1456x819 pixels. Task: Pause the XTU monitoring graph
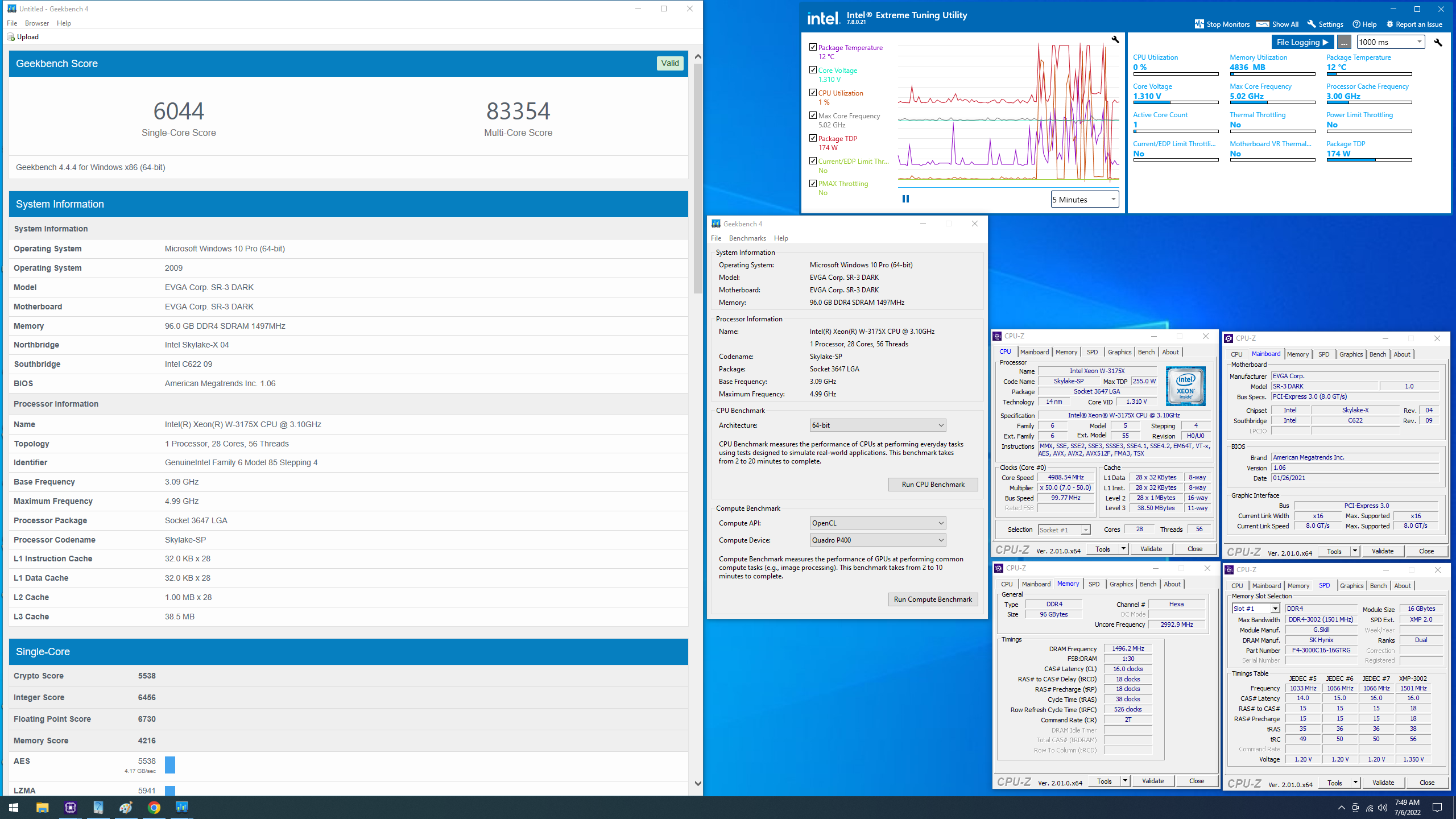pos(905,199)
